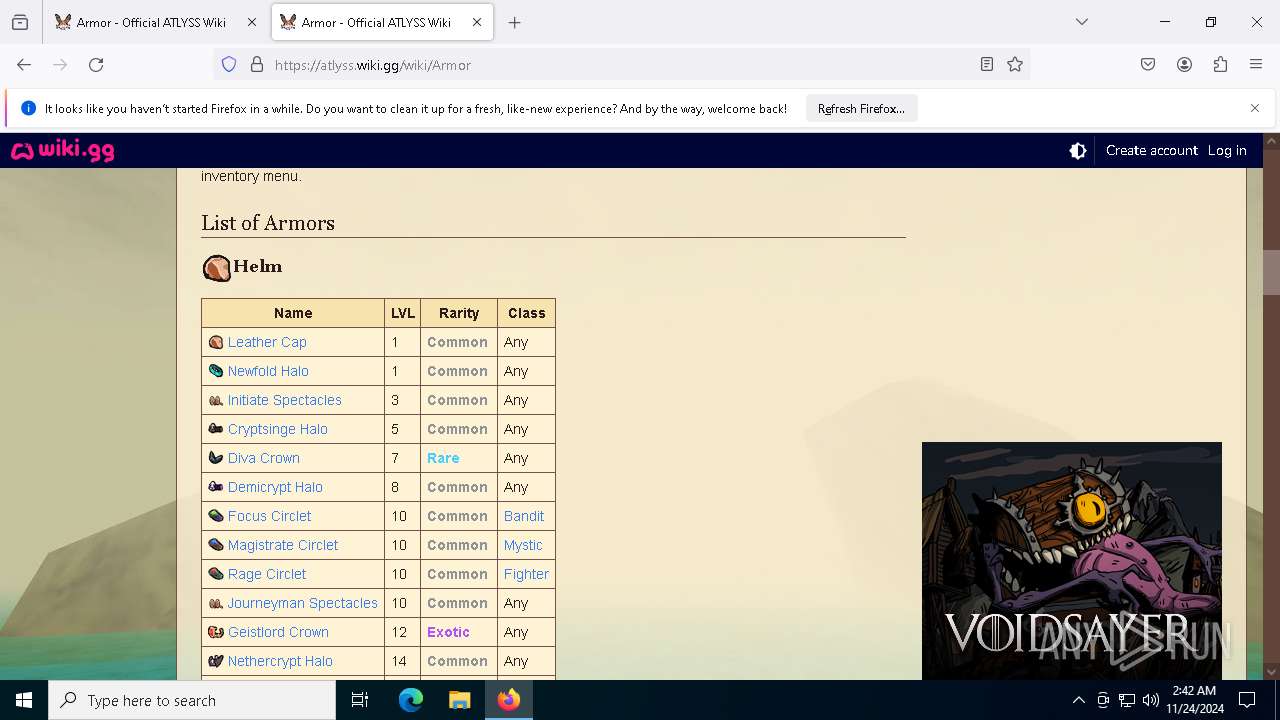Open Task View on taskbar
The width and height of the screenshot is (1280, 720).
[360, 700]
